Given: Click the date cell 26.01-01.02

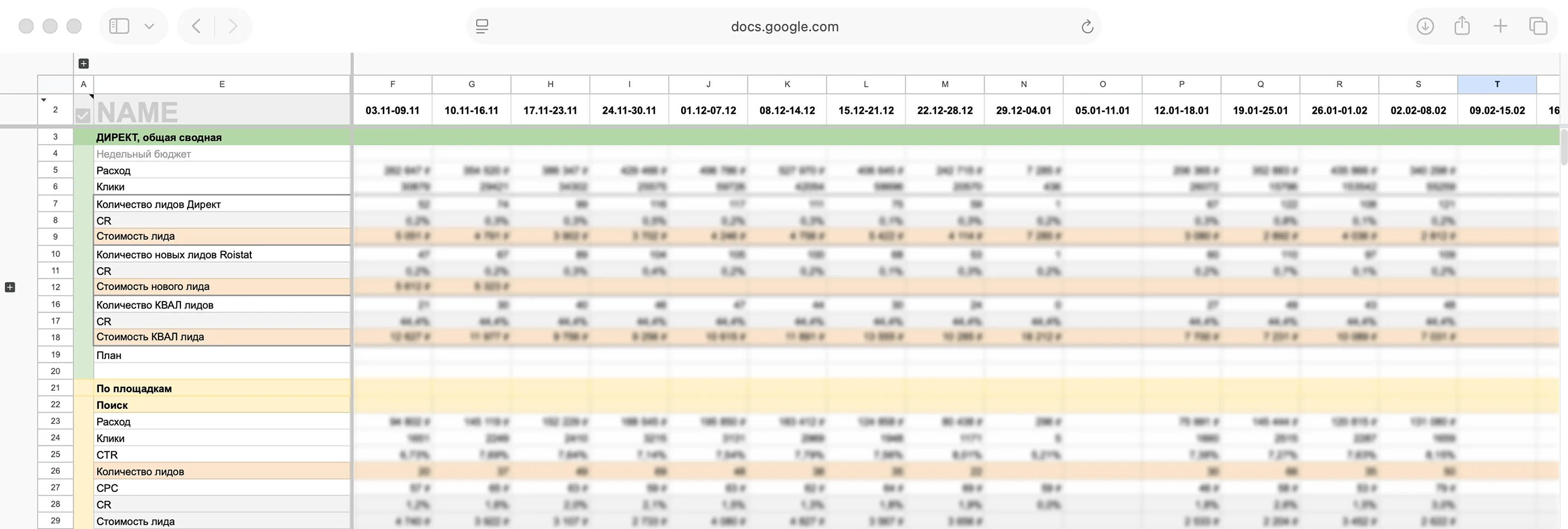Looking at the screenshot, I should pos(1339,110).
